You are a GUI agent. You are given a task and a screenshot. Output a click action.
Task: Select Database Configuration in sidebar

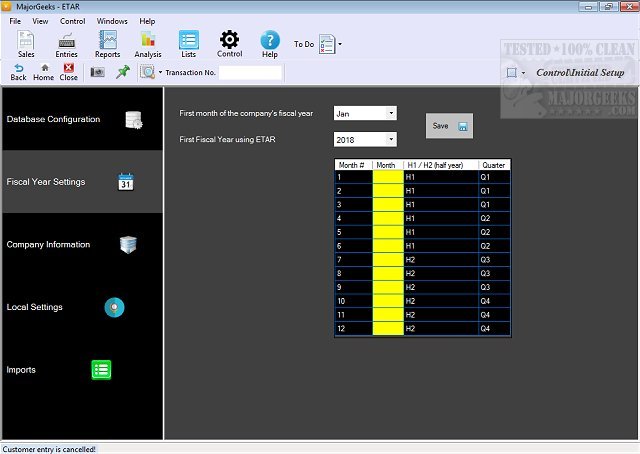[82, 119]
